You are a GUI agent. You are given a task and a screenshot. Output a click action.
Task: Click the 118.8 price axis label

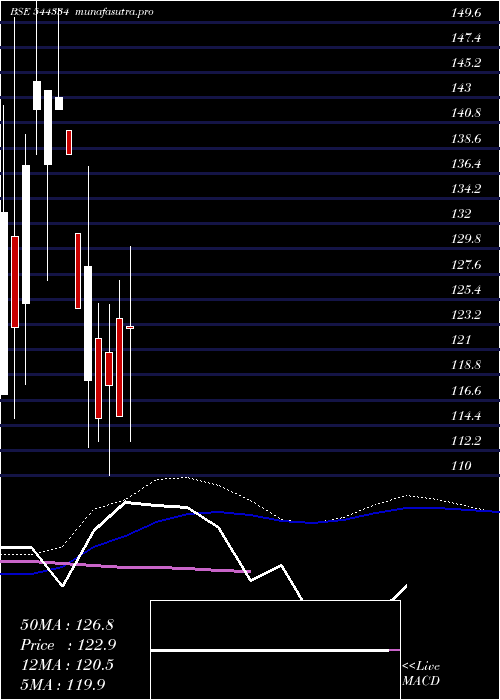(466, 365)
